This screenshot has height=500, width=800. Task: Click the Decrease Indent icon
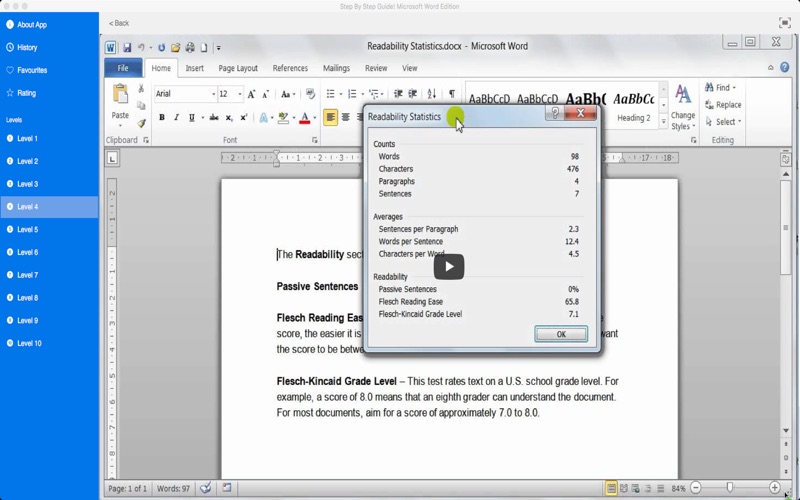pyautogui.click(x=398, y=94)
